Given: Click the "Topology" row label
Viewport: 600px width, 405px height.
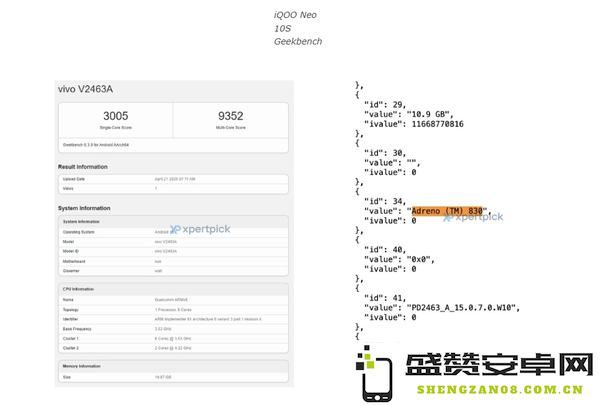Looking at the screenshot, I should [x=71, y=310].
